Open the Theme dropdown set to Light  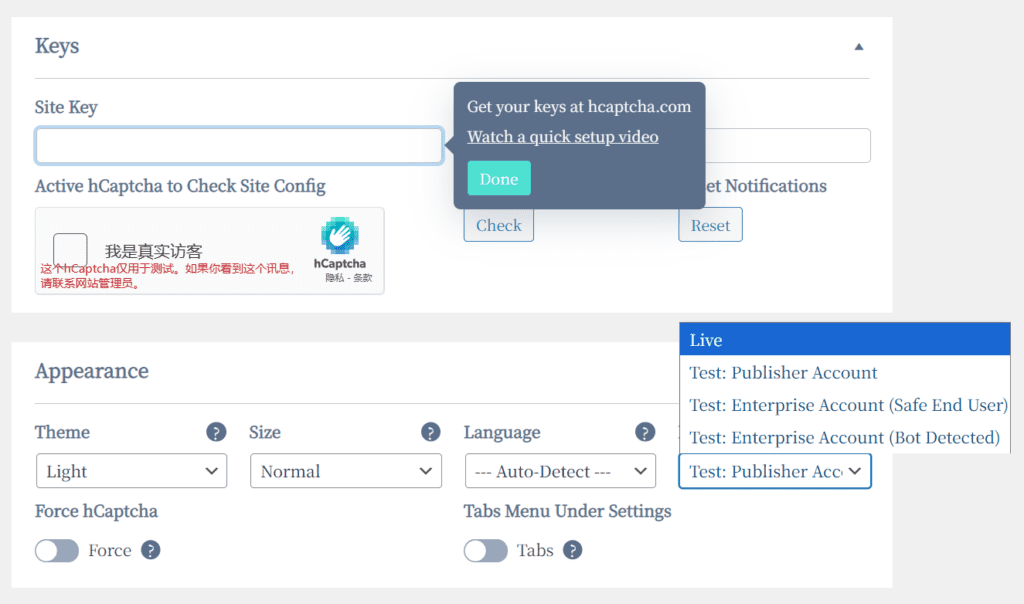click(x=131, y=471)
